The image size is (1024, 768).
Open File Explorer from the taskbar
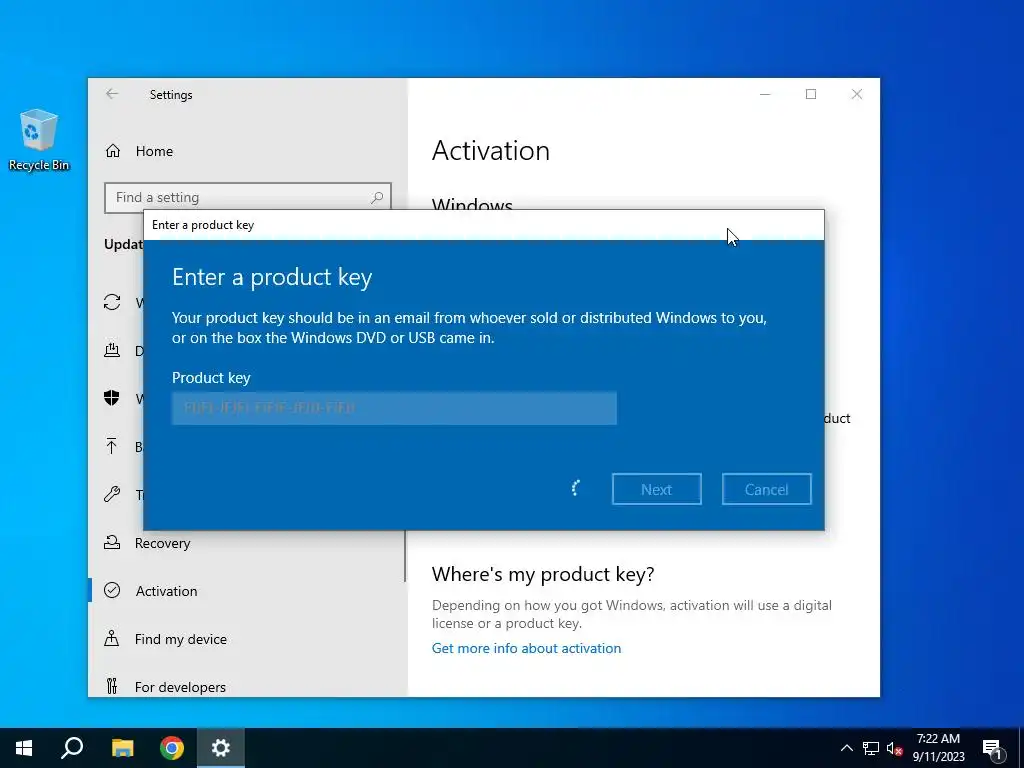point(122,748)
